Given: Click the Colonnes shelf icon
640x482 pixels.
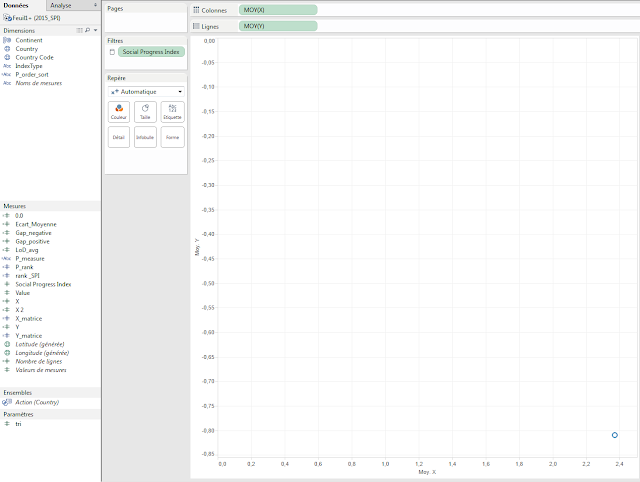Looking at the screenshot, I should (x=196, y=10).
